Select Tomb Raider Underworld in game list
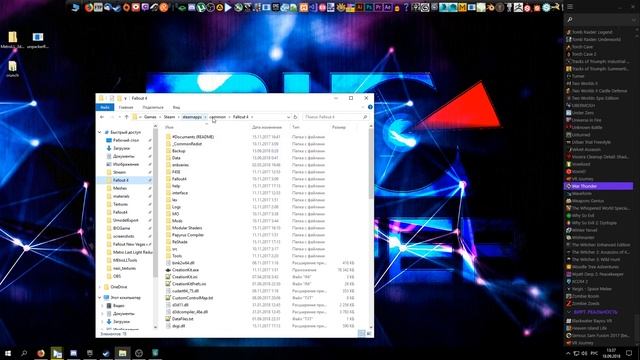Screen dimensions: 640x360 tap(596, 40)
